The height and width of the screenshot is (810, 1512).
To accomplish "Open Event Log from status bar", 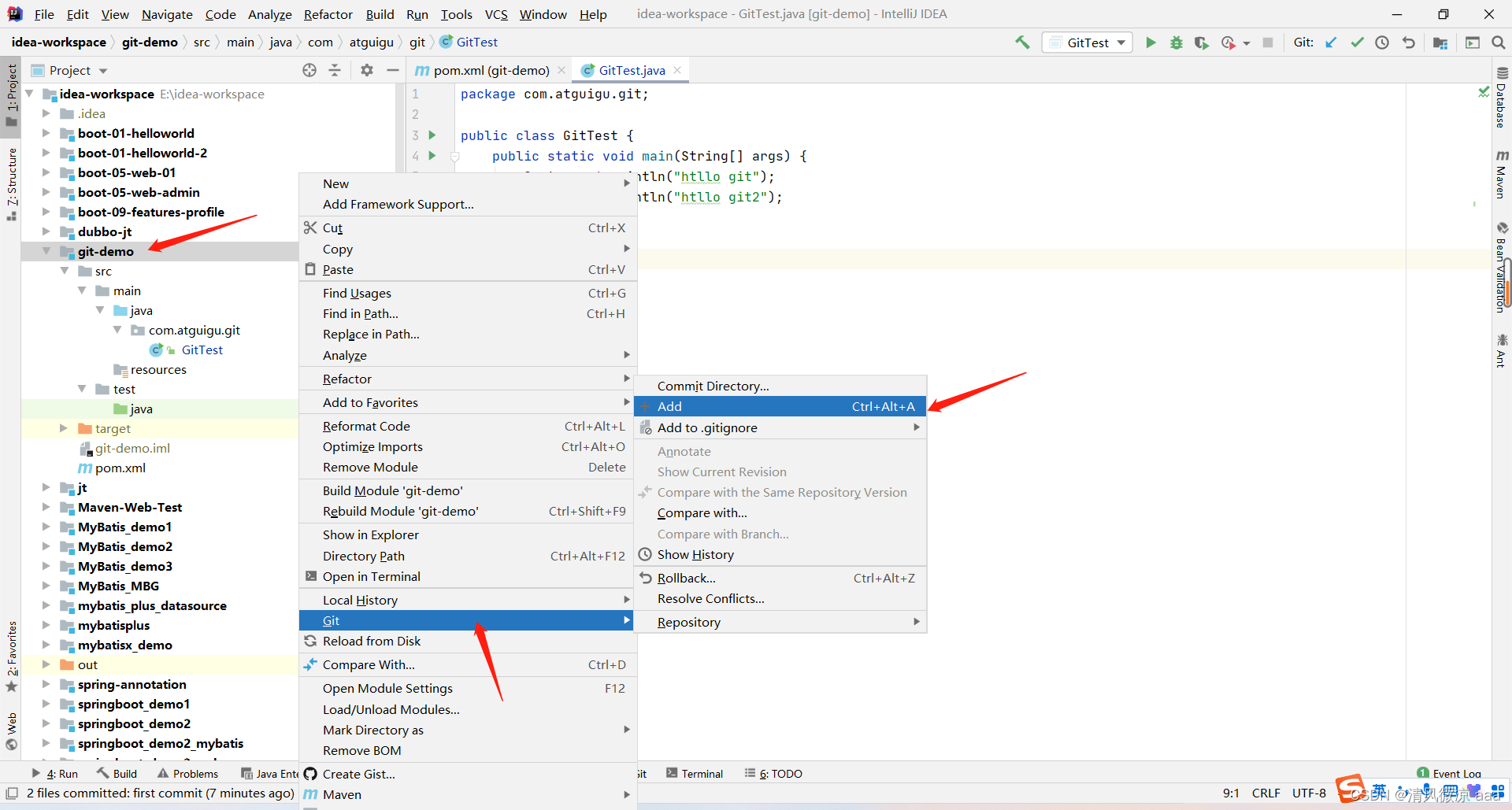I will [1449, 774].
